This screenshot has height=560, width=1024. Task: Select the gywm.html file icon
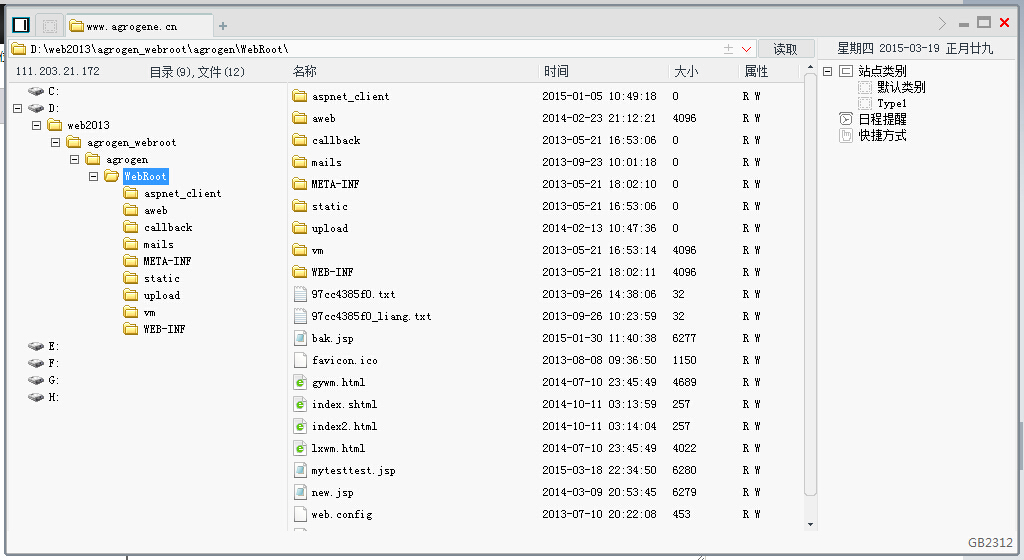(x=300, y=382)
